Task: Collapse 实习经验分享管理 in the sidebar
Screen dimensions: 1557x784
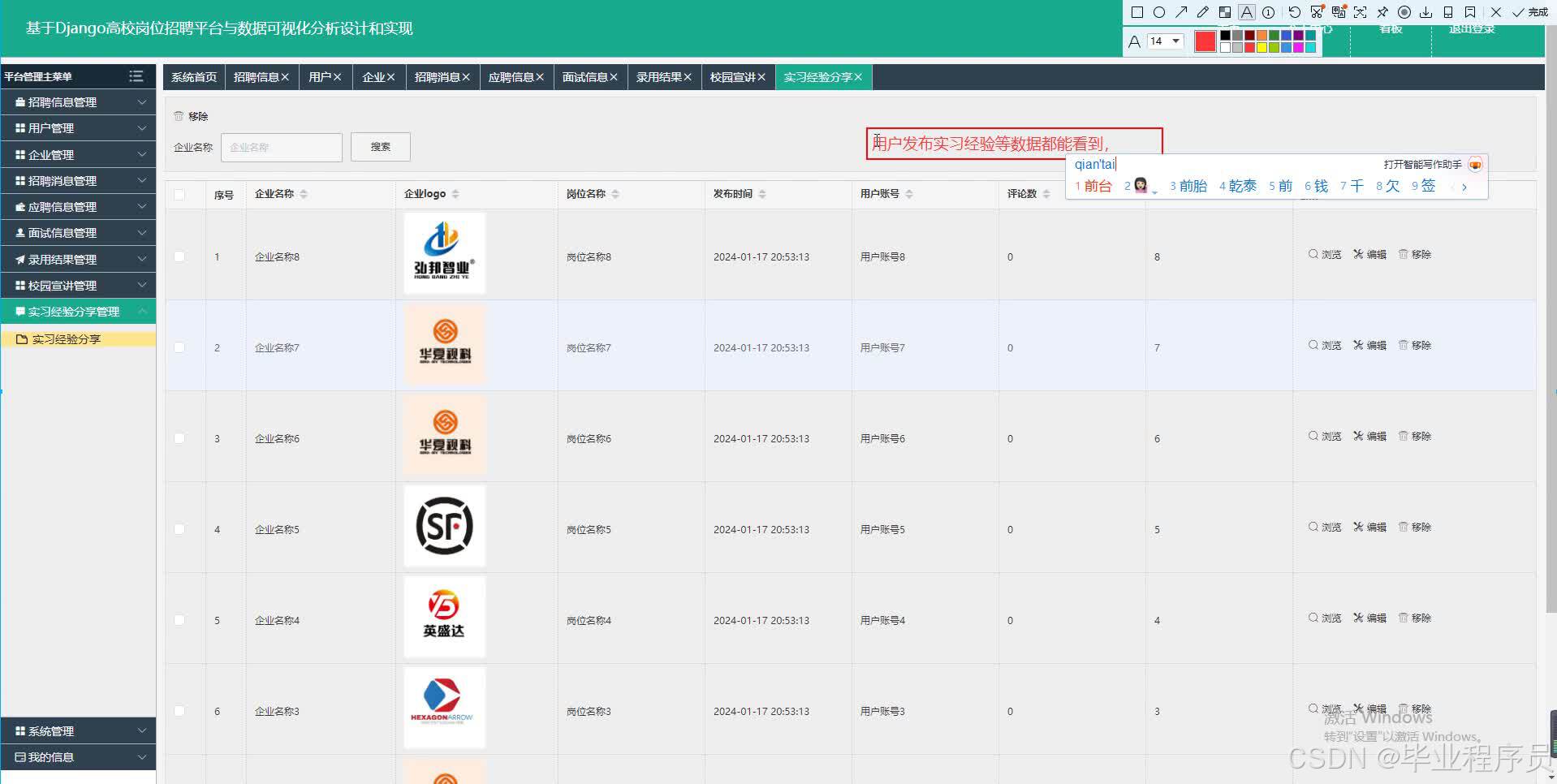Action: tap(78, 312)
